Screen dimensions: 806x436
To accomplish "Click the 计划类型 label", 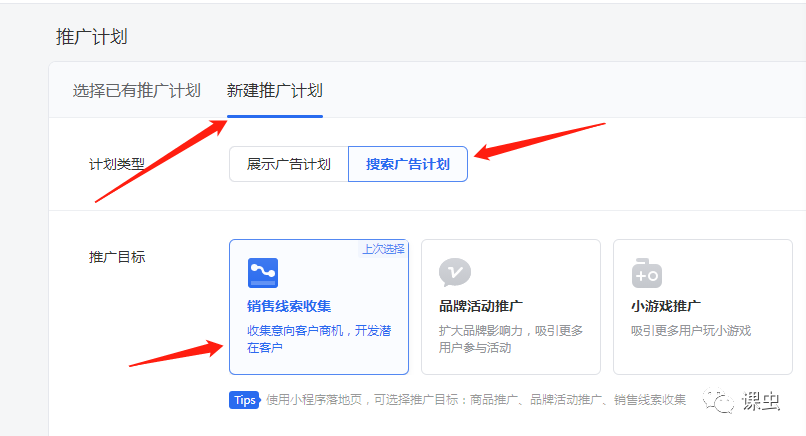I will click(117, 164).
